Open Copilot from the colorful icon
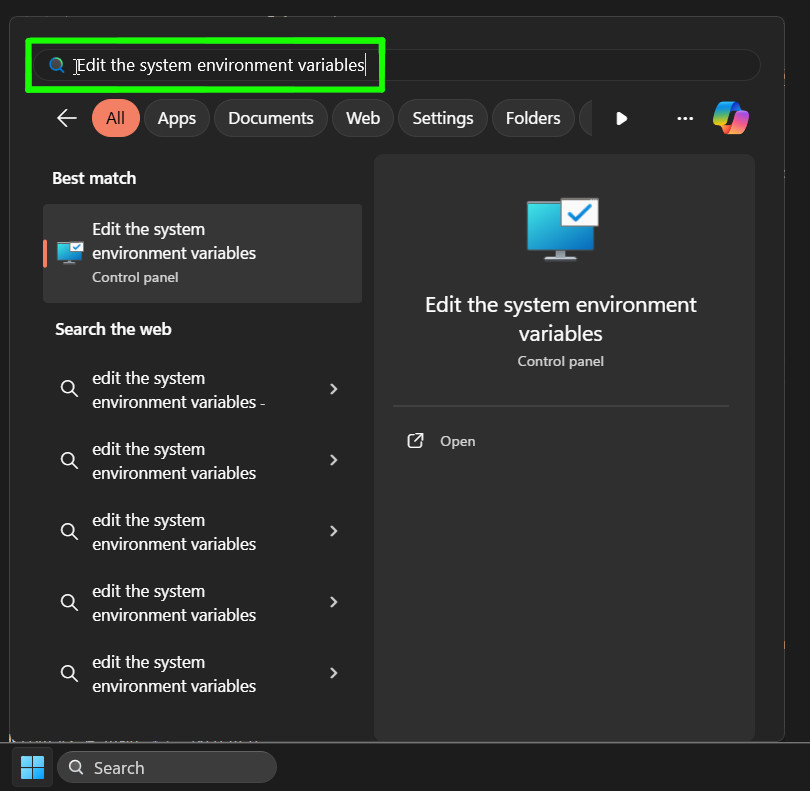The image size is (810, 791). [731, 118]
